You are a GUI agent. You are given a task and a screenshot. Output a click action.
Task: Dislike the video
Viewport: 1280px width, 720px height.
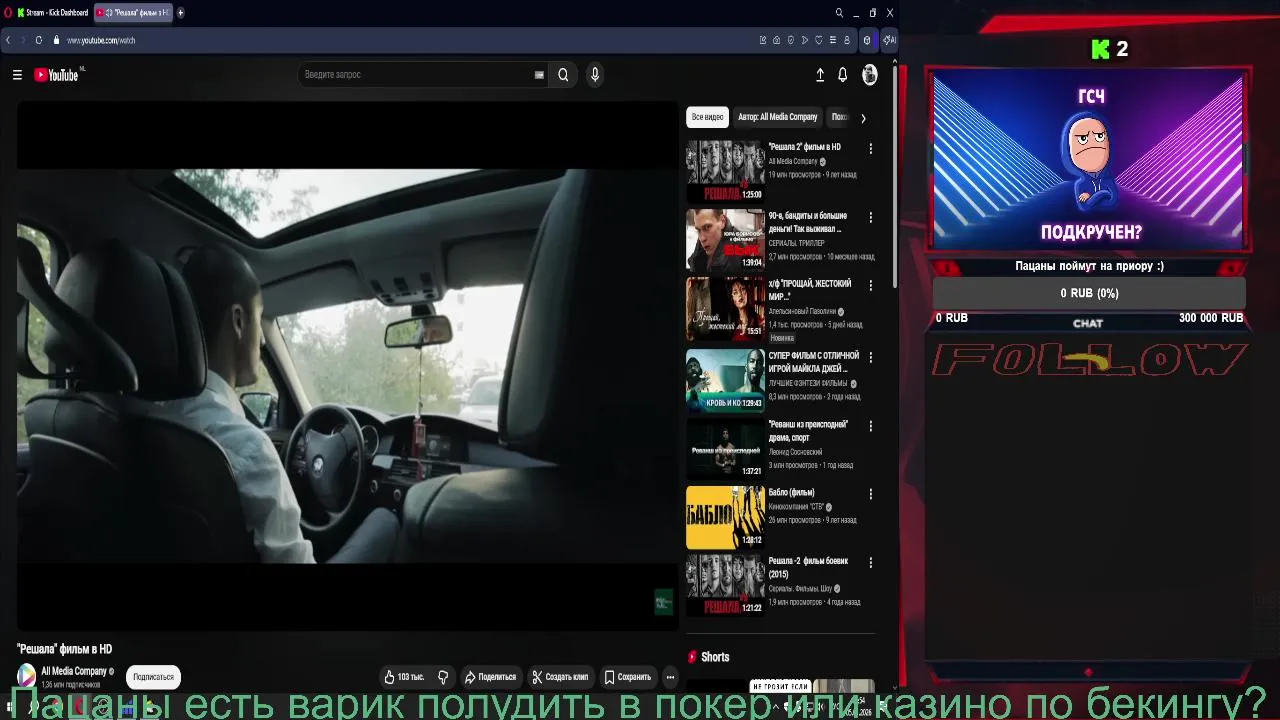[x=443, y=677]
